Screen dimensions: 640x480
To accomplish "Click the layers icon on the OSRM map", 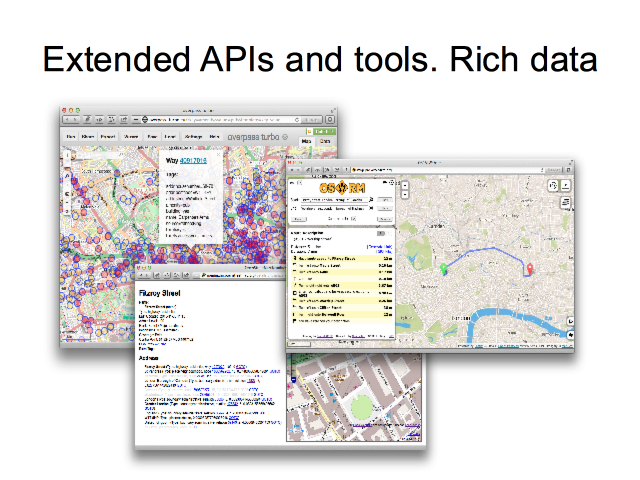I will 565,202.
